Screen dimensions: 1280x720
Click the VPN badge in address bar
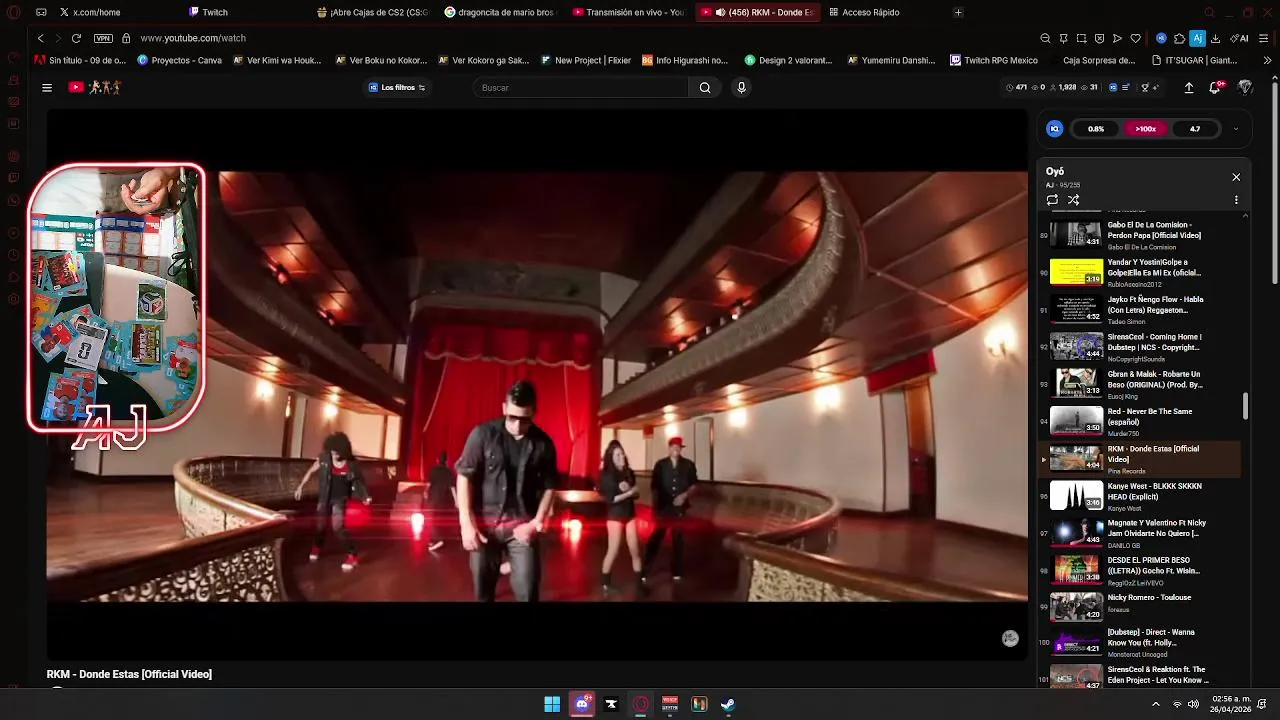click(103, 38)
